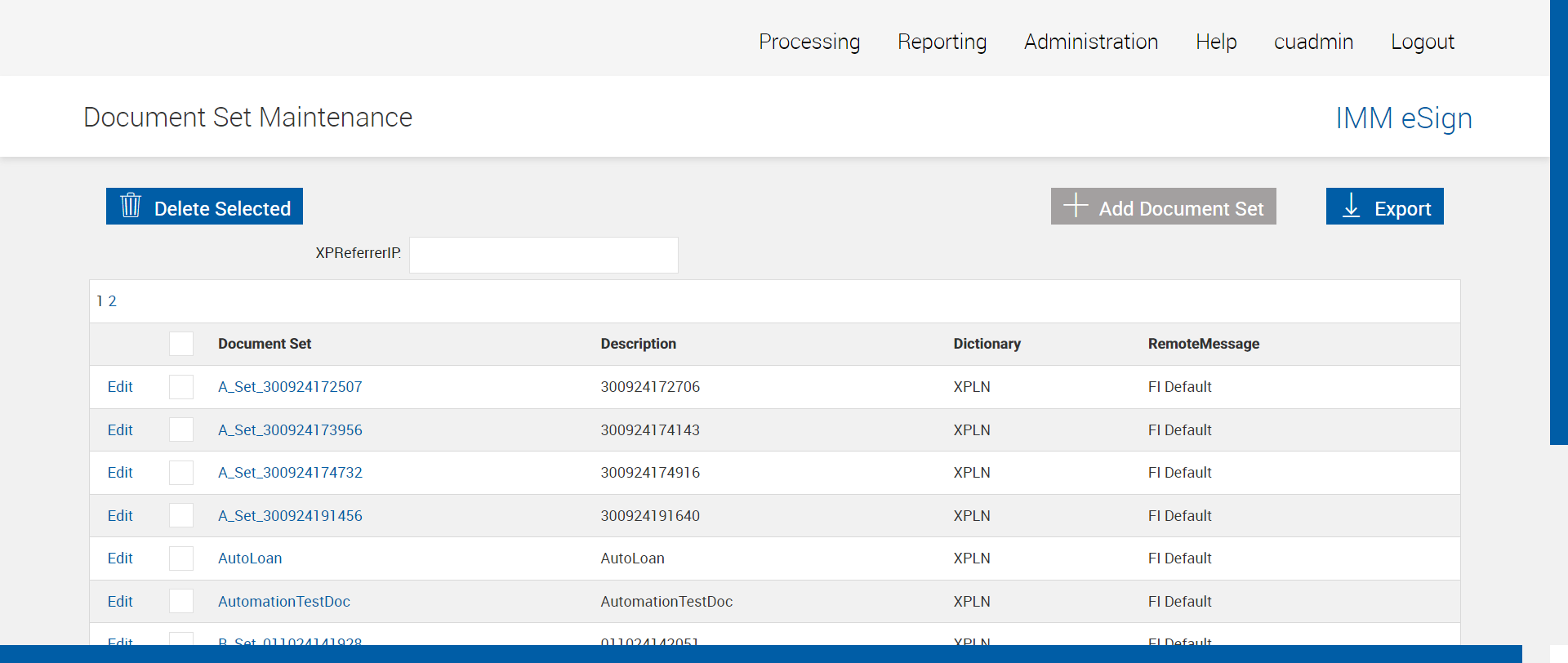
Task: Open the Reporting menu
Action: (942, 42)
